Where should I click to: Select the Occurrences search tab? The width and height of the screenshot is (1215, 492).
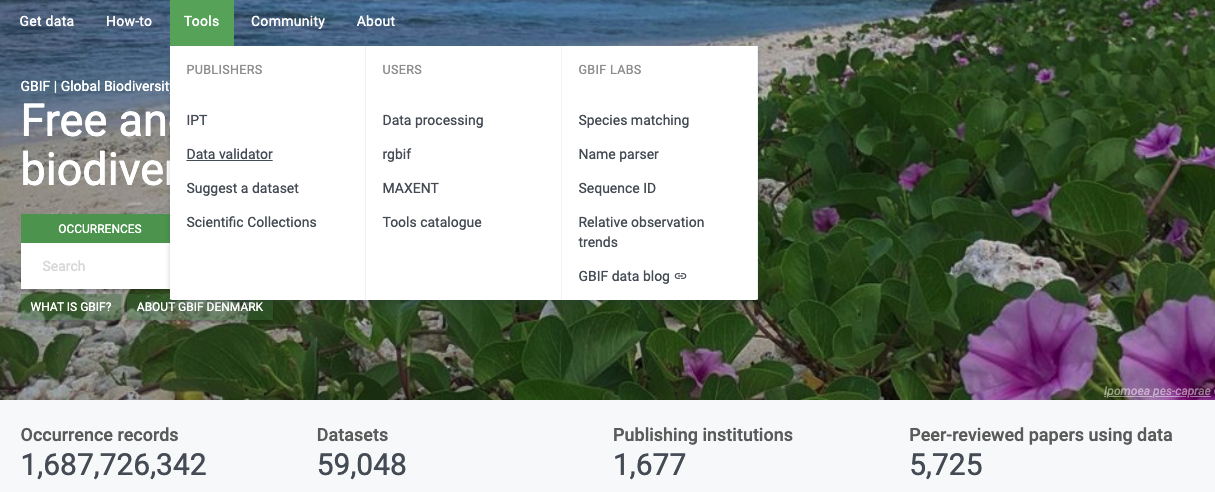(x=99, y=229)
